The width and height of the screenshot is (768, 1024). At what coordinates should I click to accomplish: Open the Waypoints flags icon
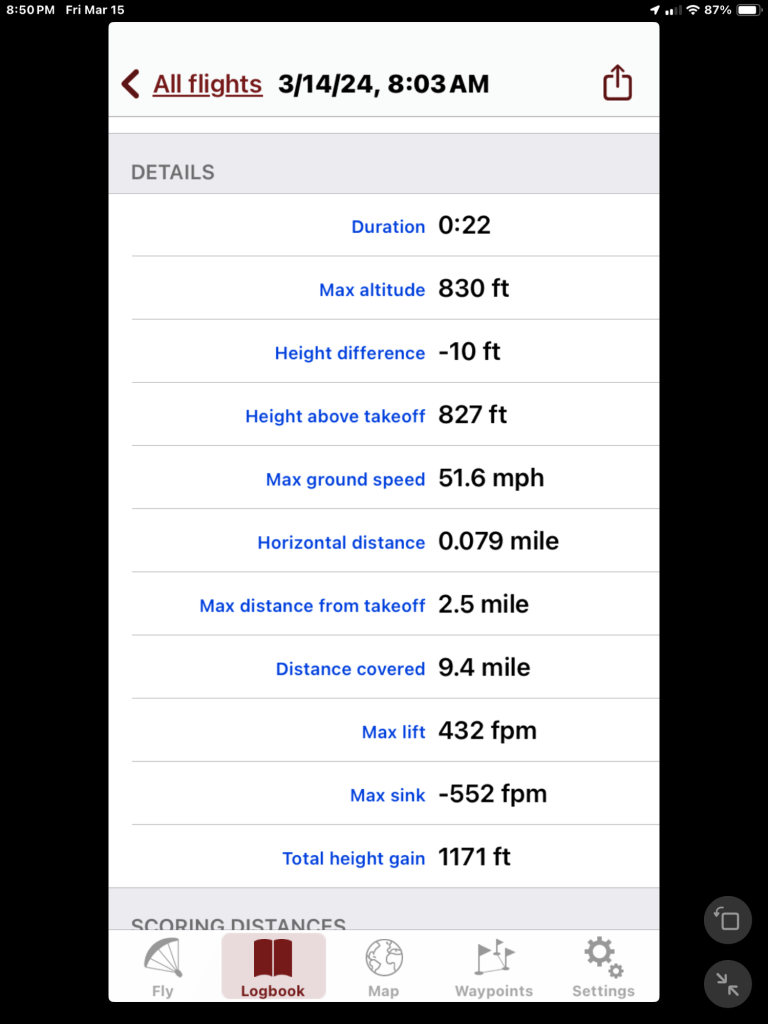tap(493, 958)
